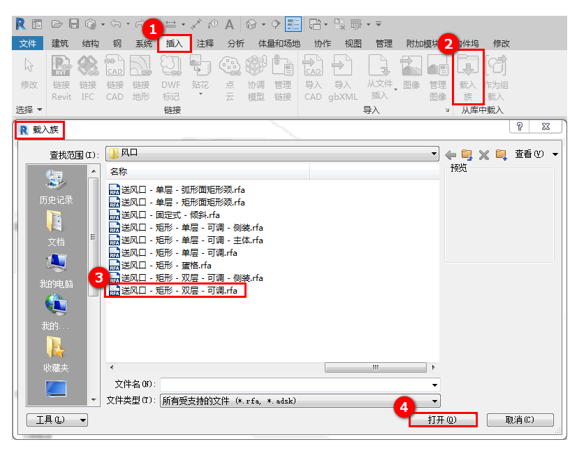The image size is (576, 456).
Task: Click the 打开 button
Action: pos(443,420)
